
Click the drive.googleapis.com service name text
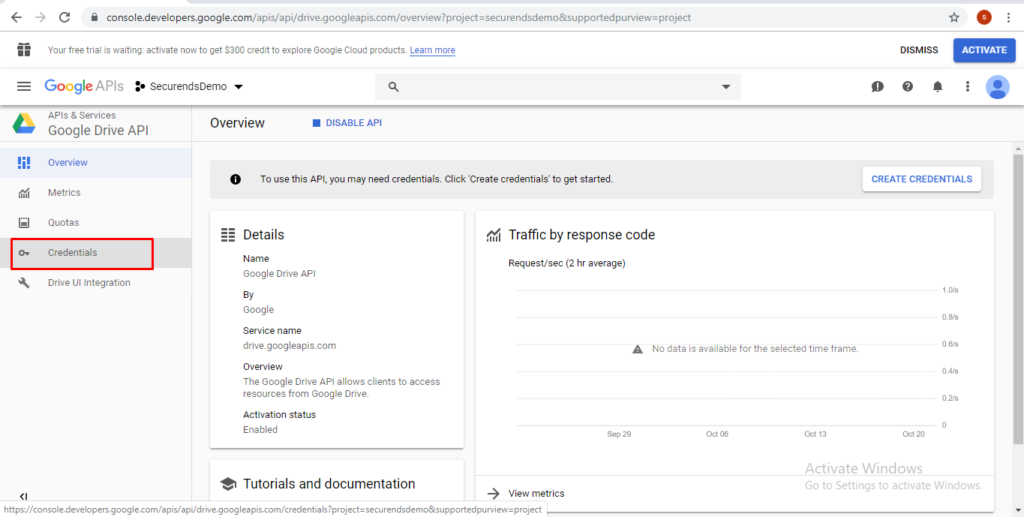pos(289,345)
